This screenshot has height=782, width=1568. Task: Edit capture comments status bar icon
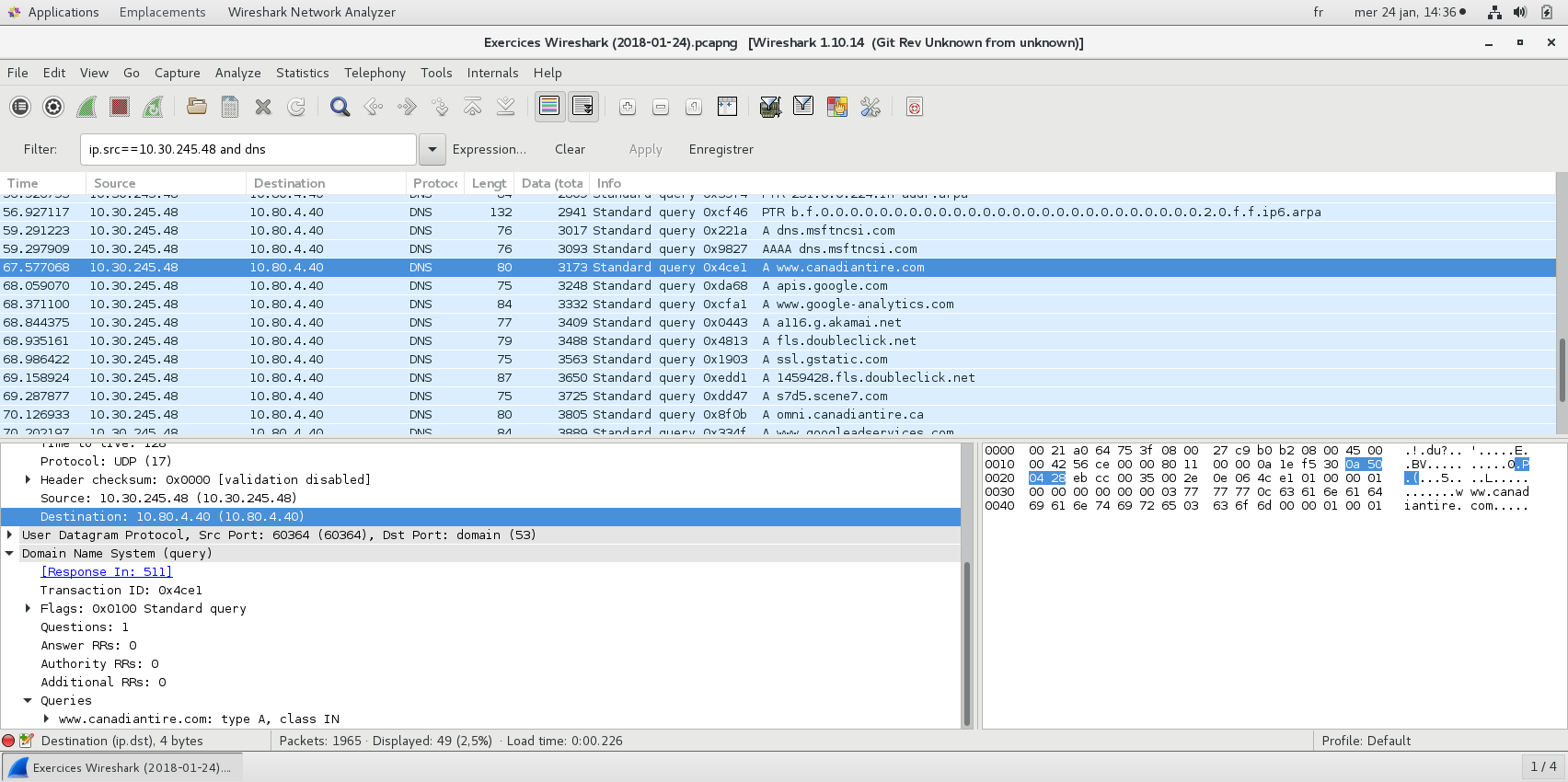coord(27,741)
